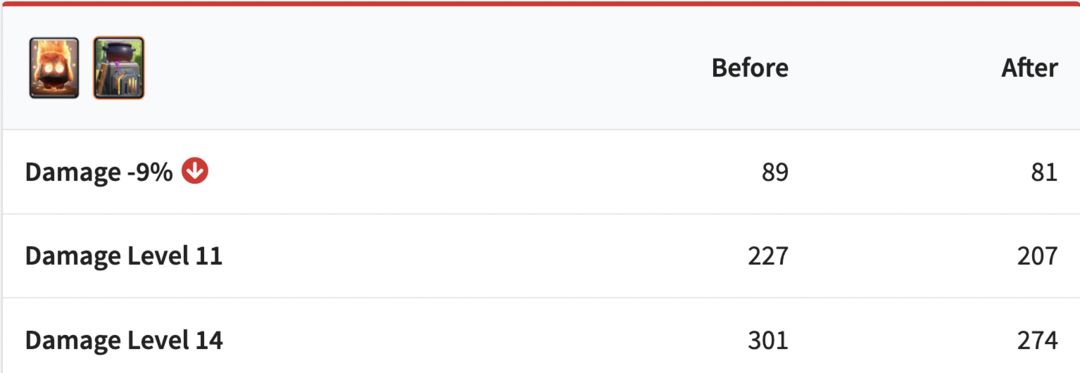
Task: Click the Damage Level 11 label
Action: 123,256
